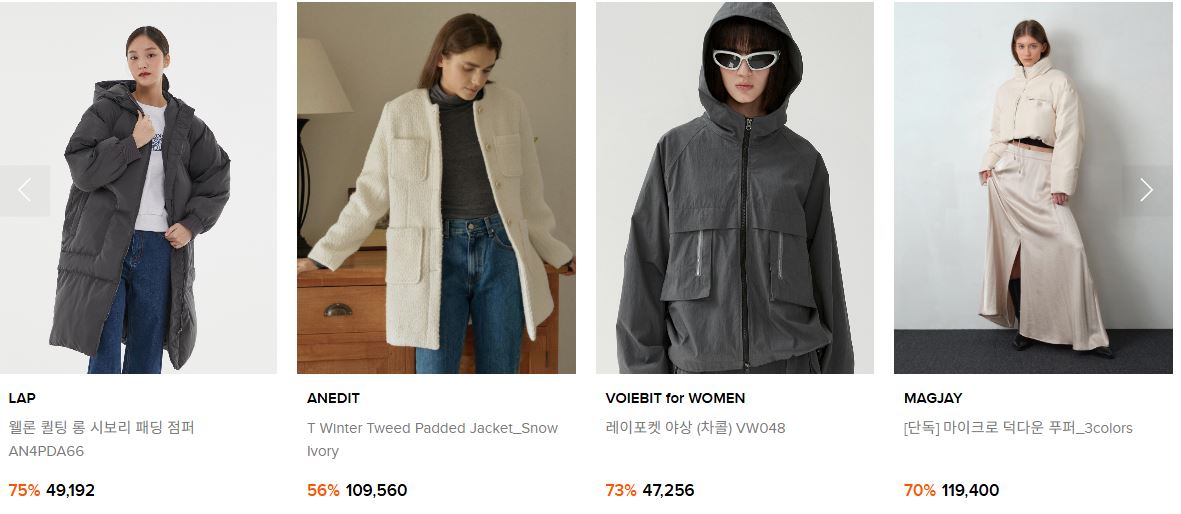The height and width of the screenshot is (514, 1181).
Task: Open the ANEDIT tweed jacket image
Action: coord(436,188)
